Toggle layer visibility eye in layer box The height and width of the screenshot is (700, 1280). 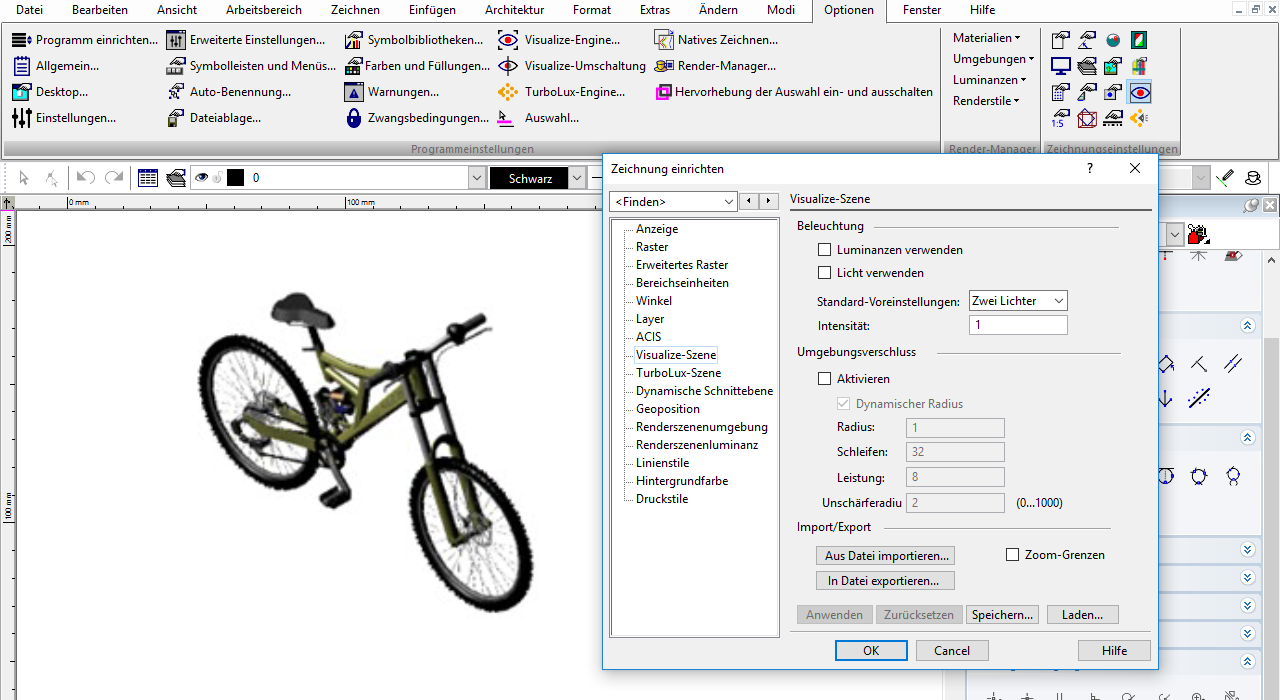(x=201, y=178)
